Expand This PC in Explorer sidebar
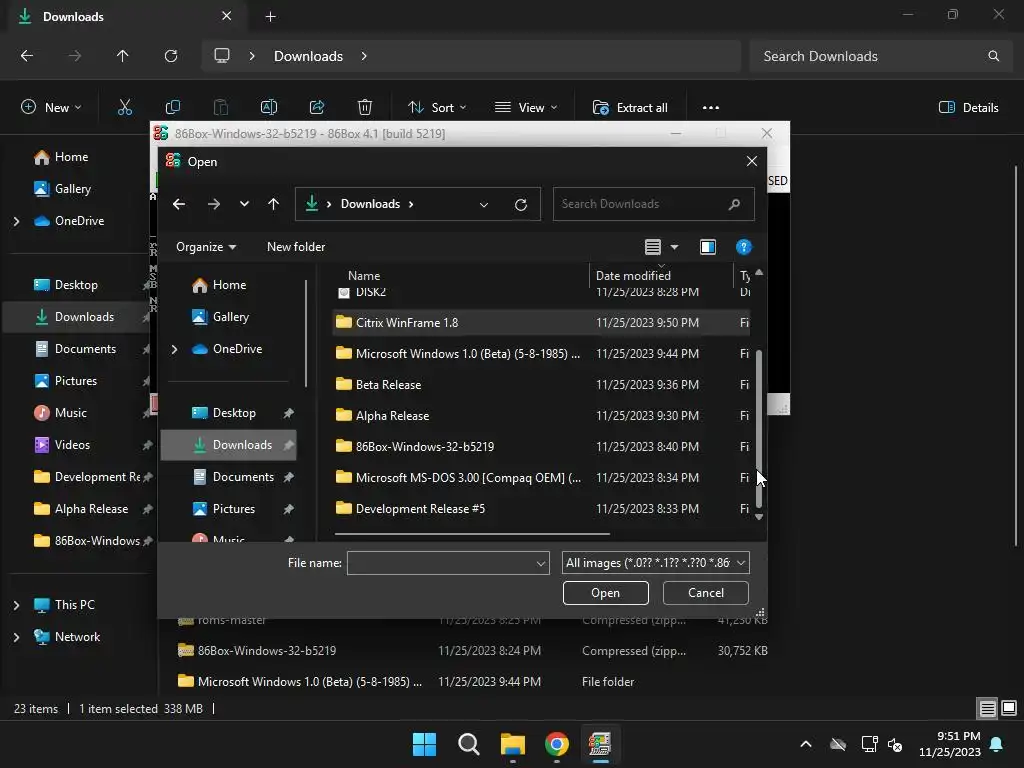1024x768 pixels. pos(16,605)
